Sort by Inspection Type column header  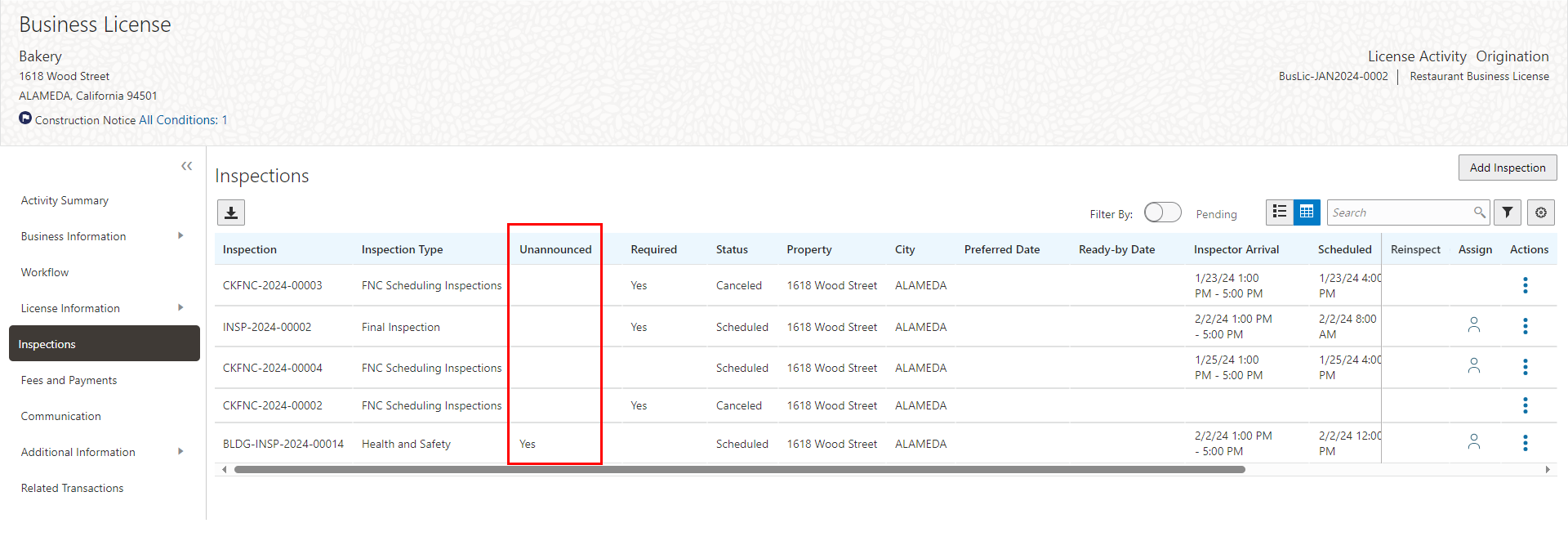pos(403,249)
